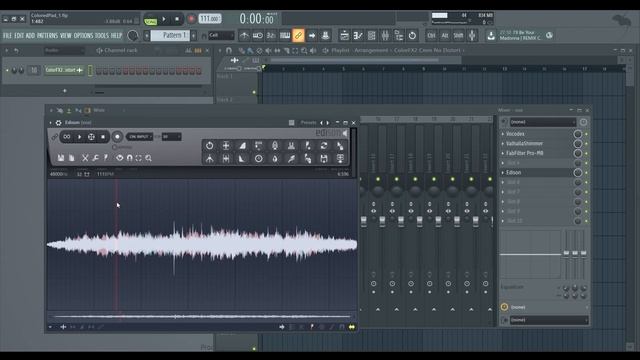Screen dimensions: 640x360
Task: Expand the FabFilter Pro-MB slot arrow
Action: (503, 153)
